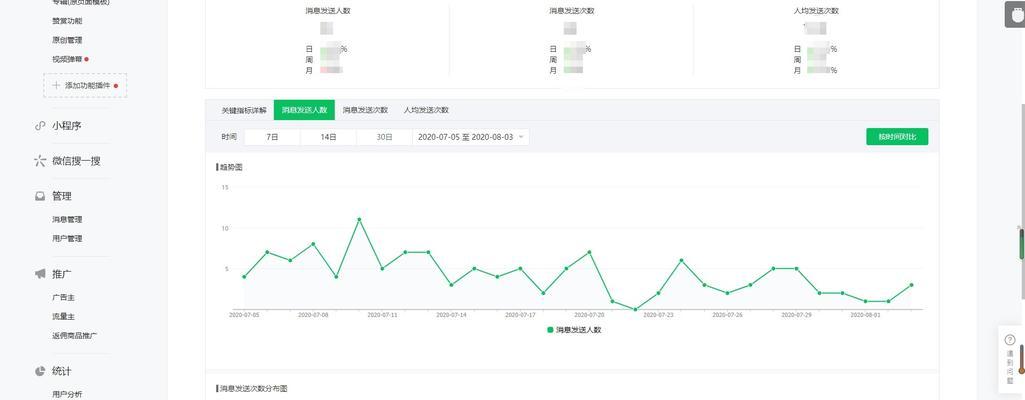Click the 2020-07-26 axis label
1025x400 pixels.
coord(728,315)
